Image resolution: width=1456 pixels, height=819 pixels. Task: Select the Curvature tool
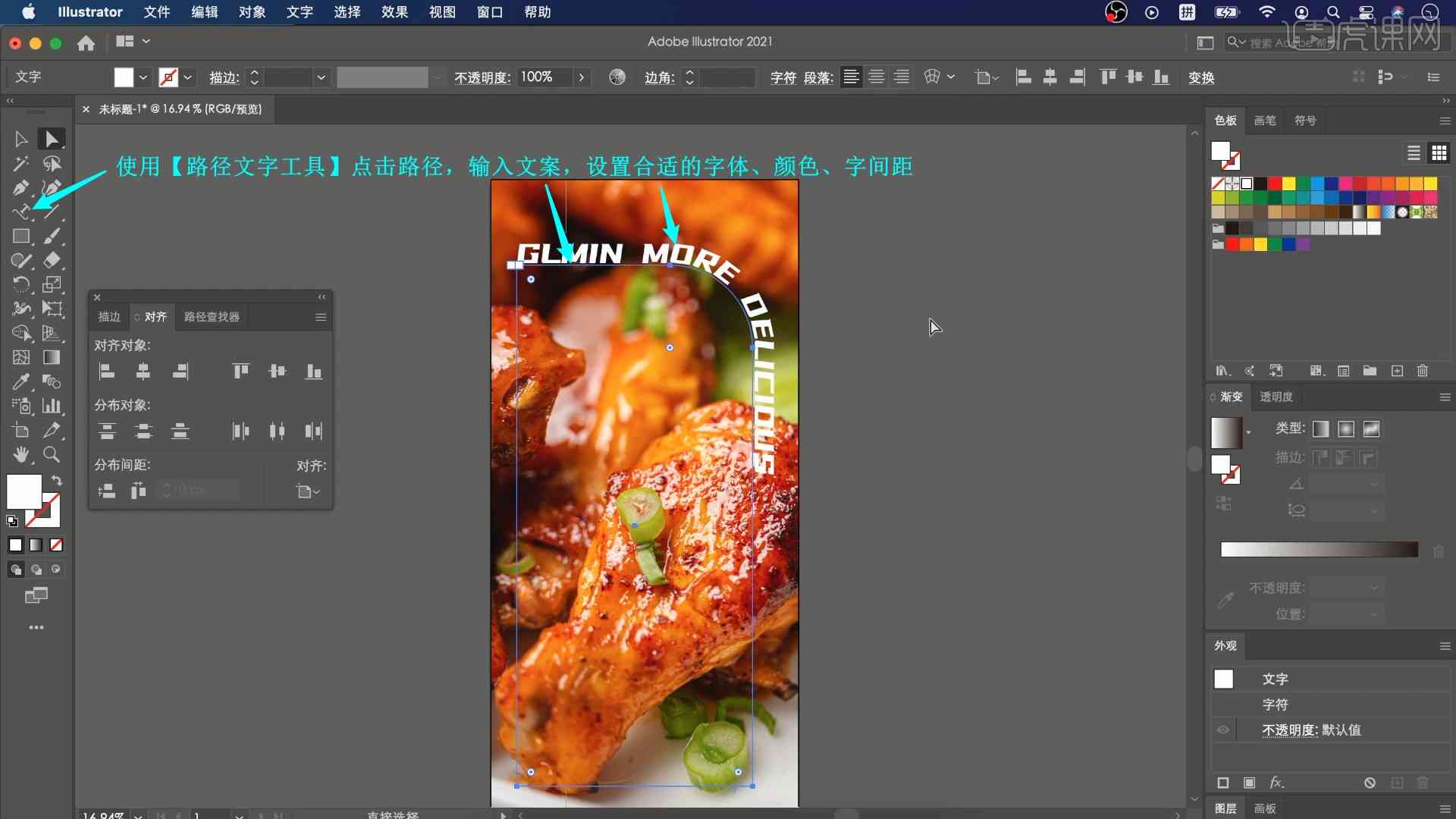(52, 187)
